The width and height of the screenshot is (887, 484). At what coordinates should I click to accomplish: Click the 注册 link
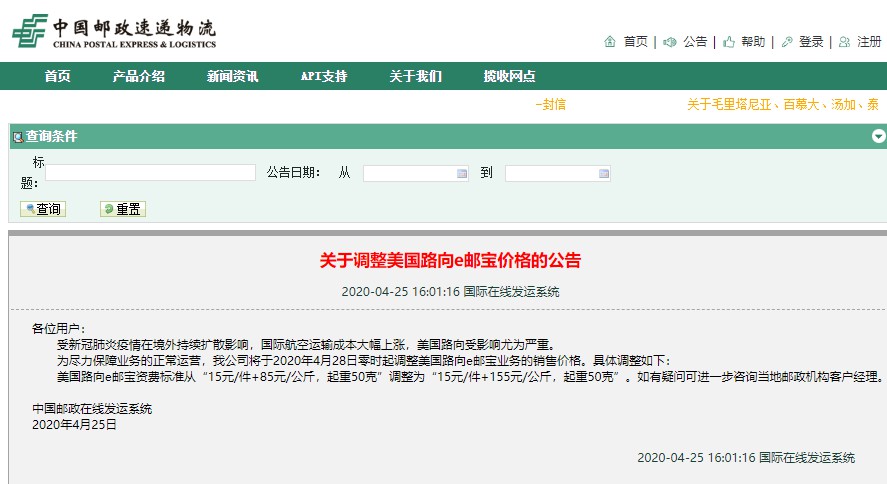869,42
